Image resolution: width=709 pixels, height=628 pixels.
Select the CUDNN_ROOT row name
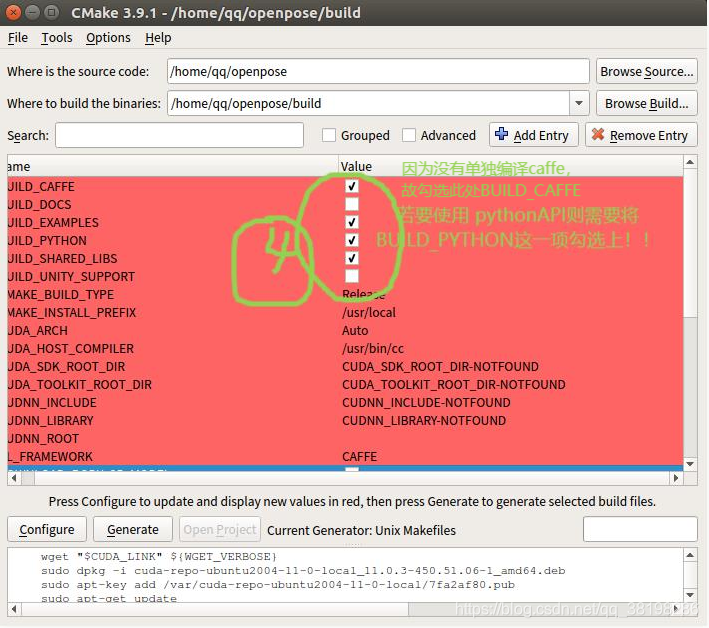coord(43,439)
